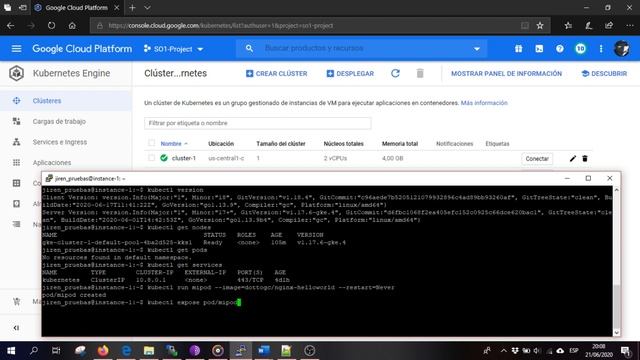This screenshot has height=360, width=640.
Task: Open Services e Ingress section
Action: pyautogui.click(x=66, y=142)
